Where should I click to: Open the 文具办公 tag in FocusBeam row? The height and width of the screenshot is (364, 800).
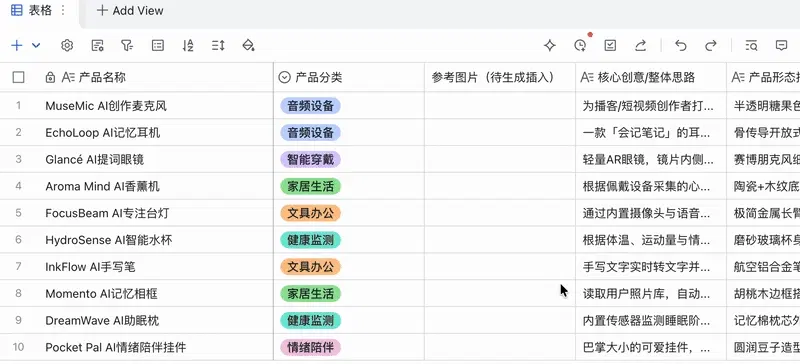(310, 213)
